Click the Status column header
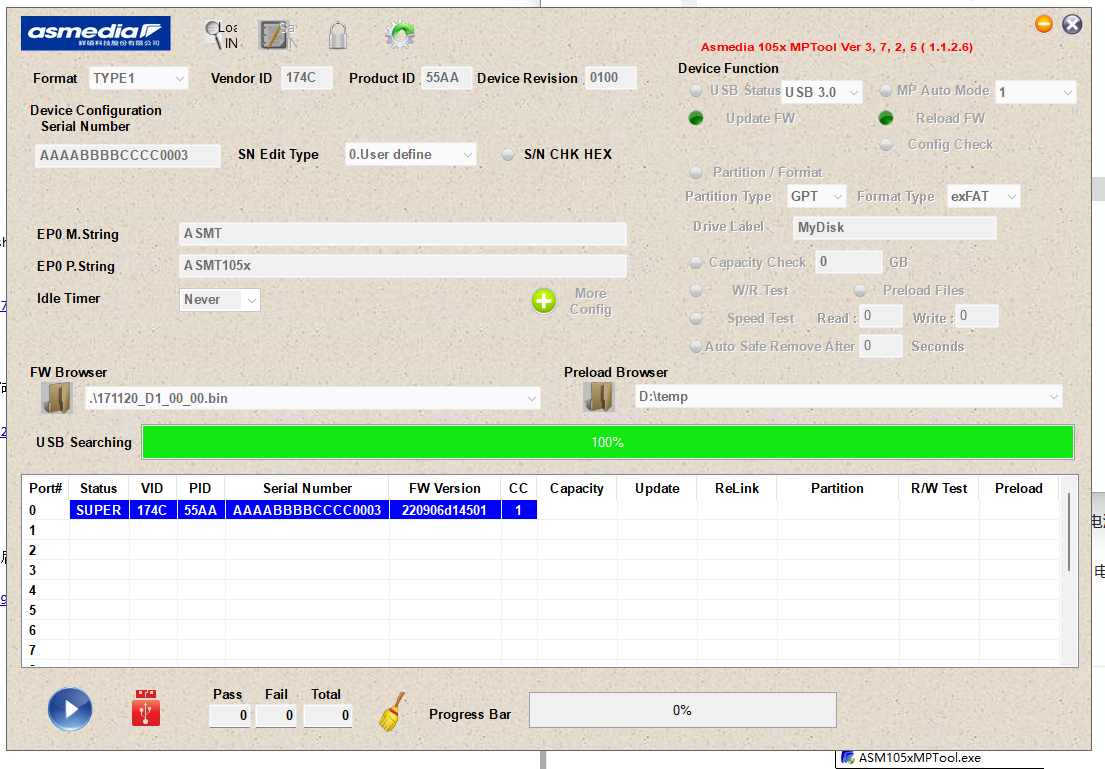 (x=99, y=488)
